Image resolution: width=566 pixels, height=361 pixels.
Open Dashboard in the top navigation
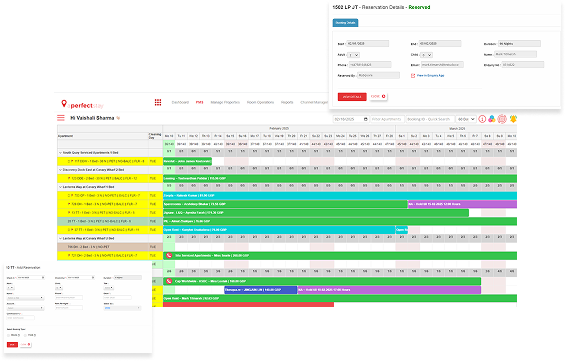tap(180, 102)
